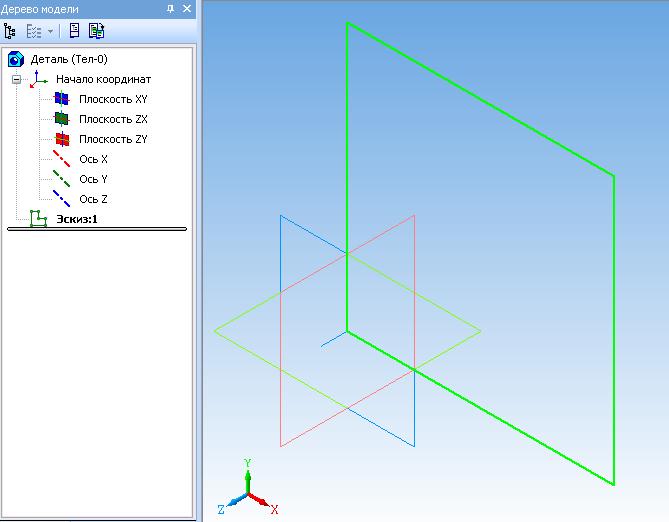
Task: Close the Дерево модели panel
Action: pos(187,8)
